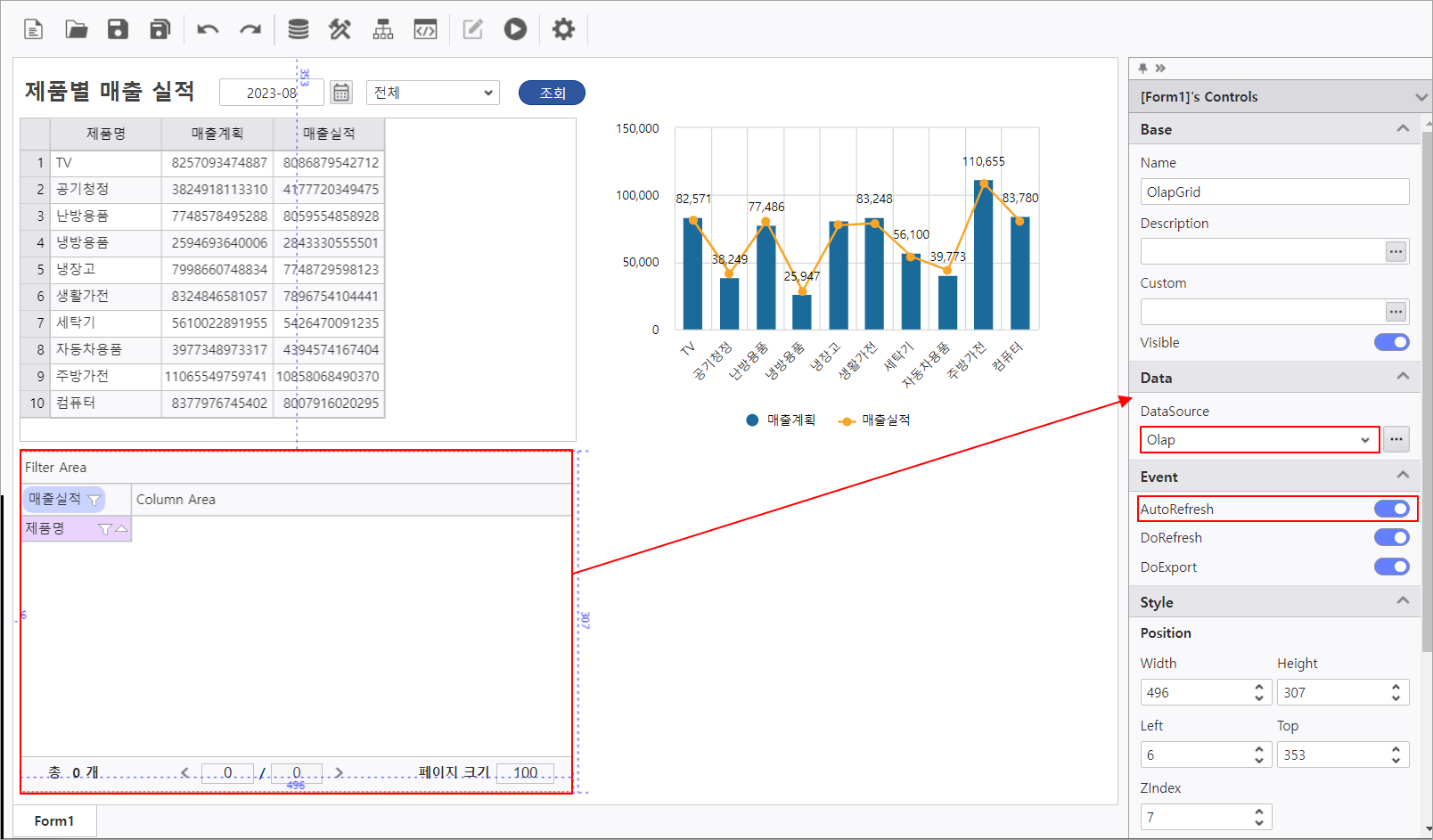The height and width of the screenshot is (840, 1433).
Task: Click the Save All icon
Action: click(x=160, y=29)
